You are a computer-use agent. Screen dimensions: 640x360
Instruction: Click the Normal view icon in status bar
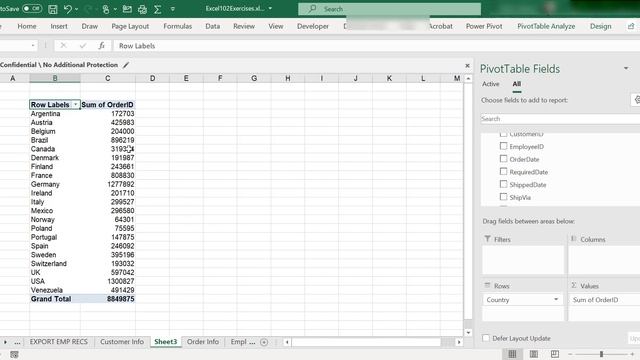(x=512, y=354)
